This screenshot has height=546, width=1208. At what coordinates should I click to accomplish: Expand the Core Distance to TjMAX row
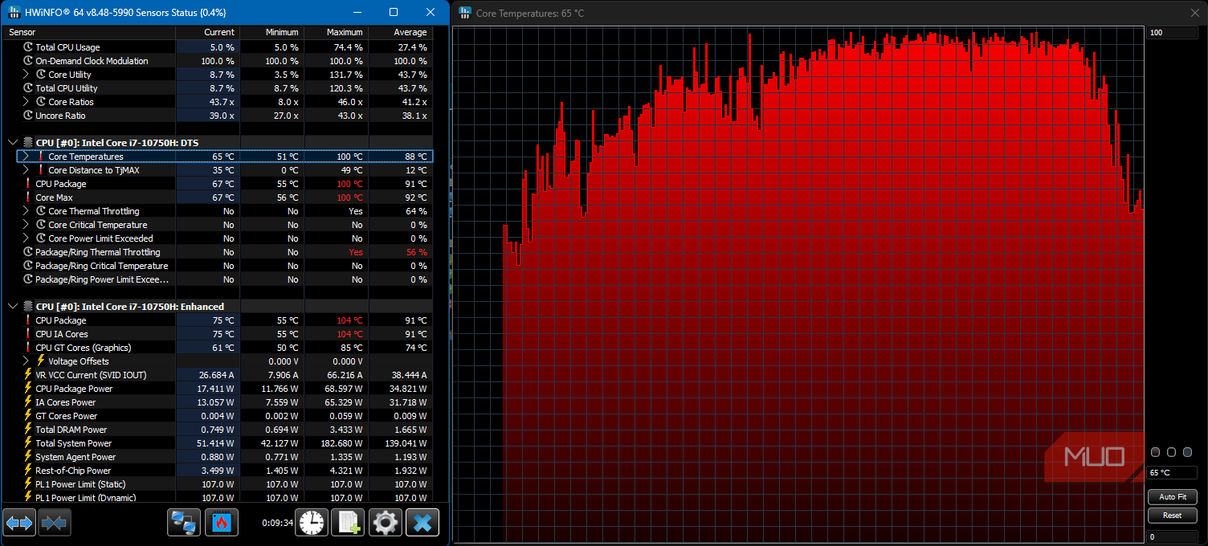(27, 170)
